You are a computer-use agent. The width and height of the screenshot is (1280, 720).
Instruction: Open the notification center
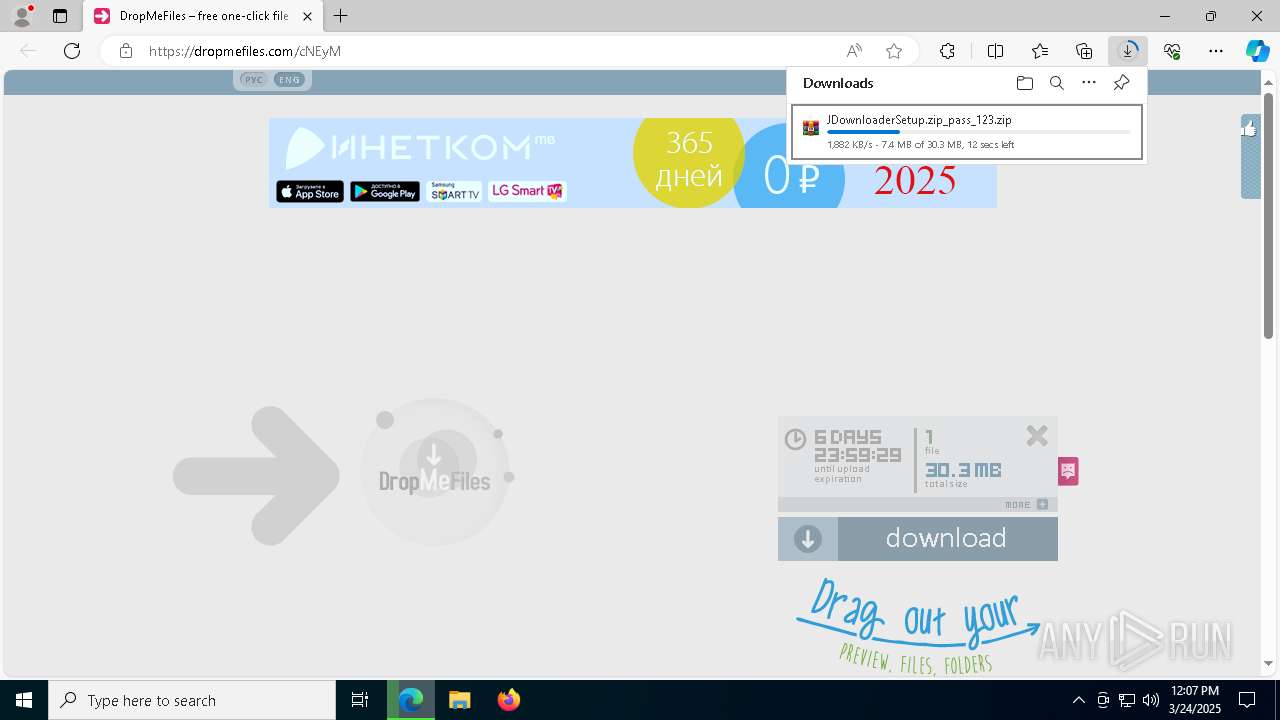[1248, 700]
